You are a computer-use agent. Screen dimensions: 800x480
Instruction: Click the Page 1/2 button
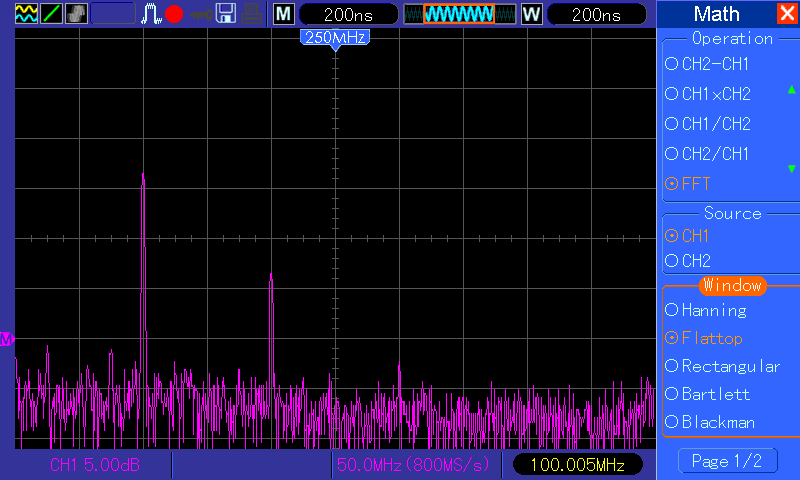[728, 461]
